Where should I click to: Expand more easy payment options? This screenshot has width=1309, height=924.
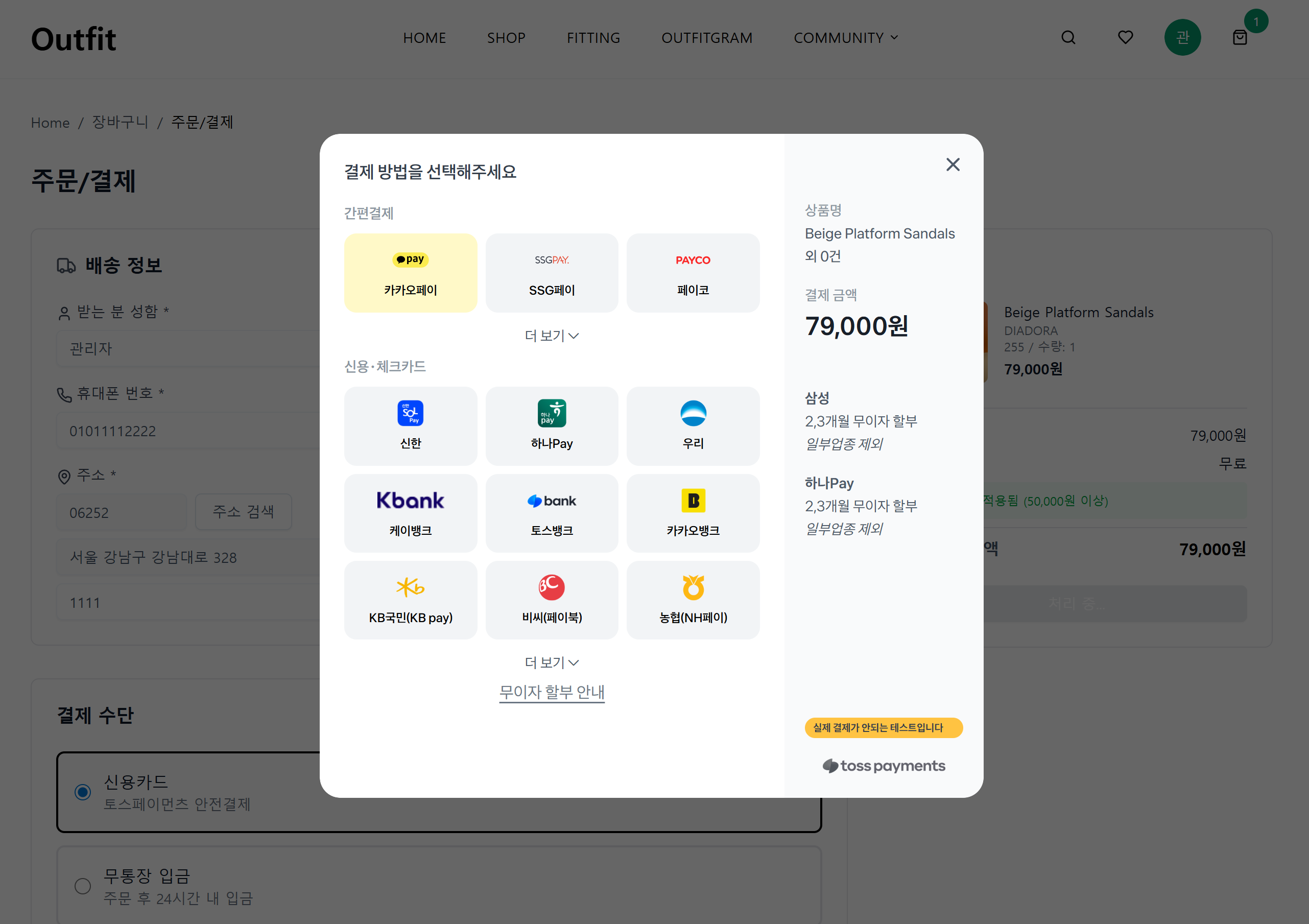pos(551,336)
